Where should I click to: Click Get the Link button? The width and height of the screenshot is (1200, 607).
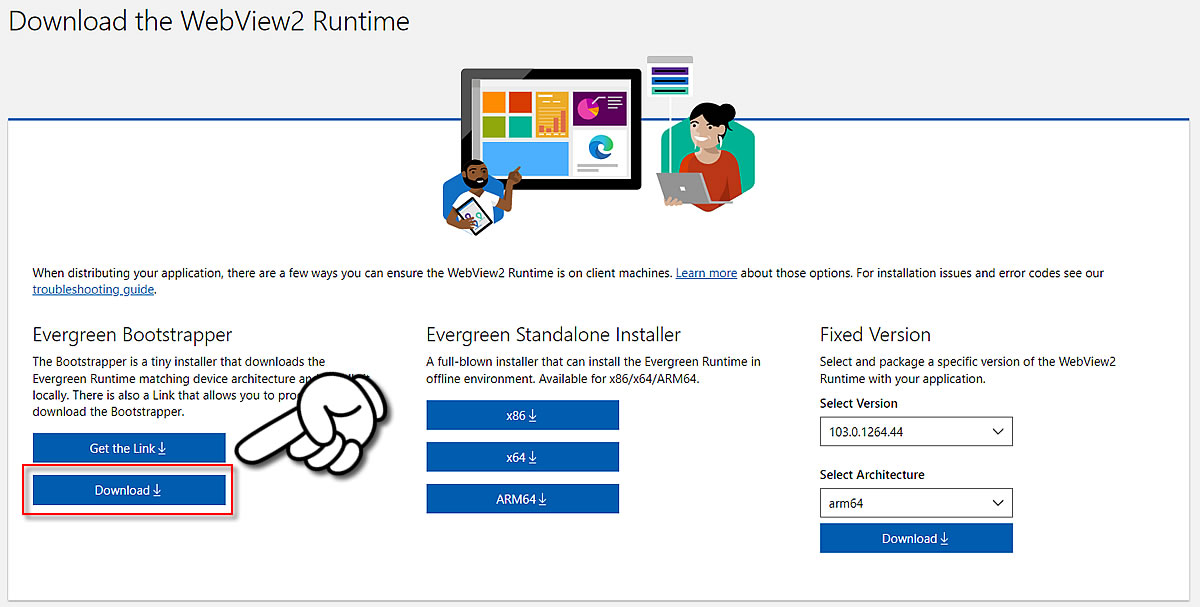[129, 448]
